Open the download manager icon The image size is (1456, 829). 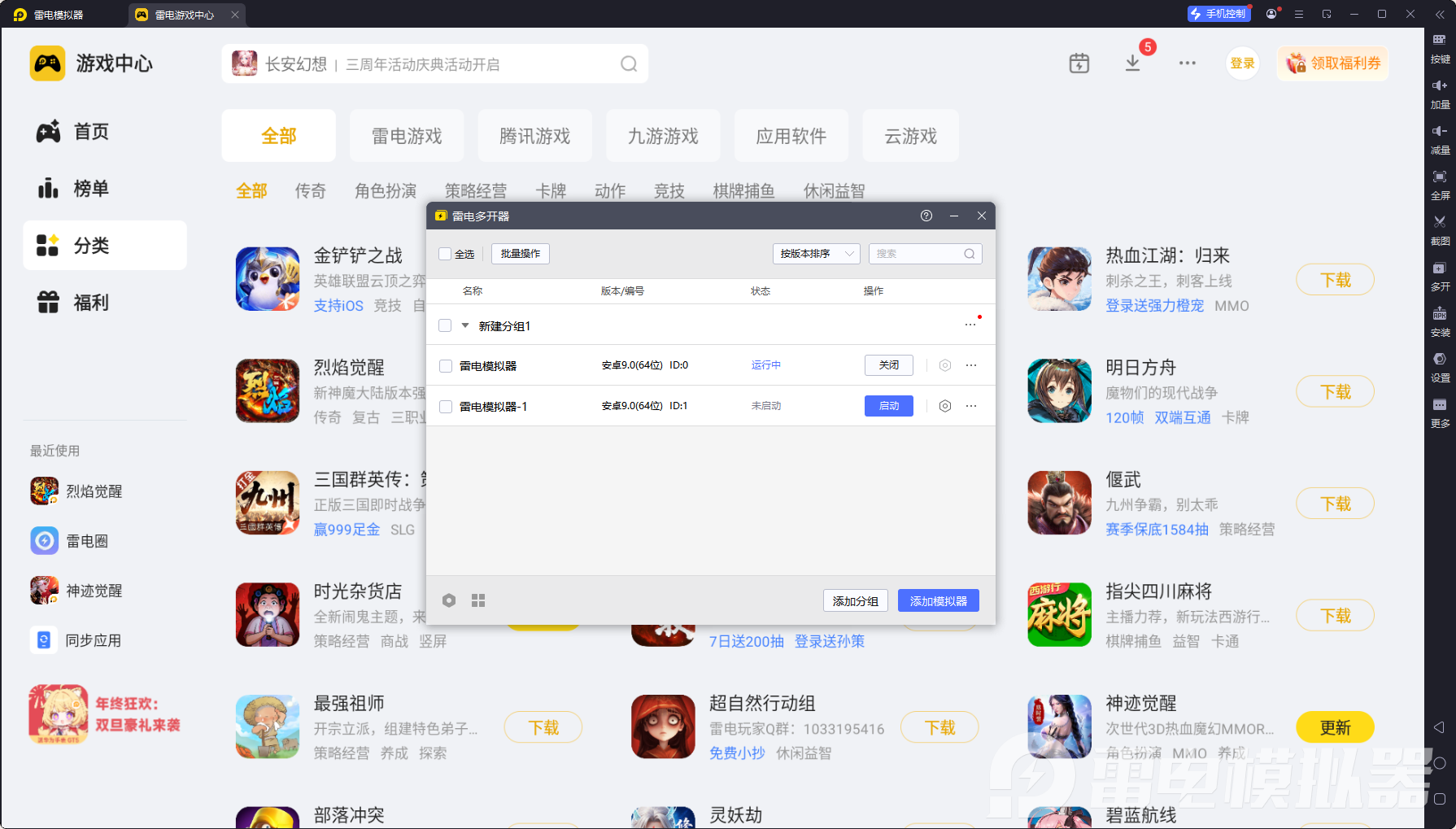coord(1132,63)
